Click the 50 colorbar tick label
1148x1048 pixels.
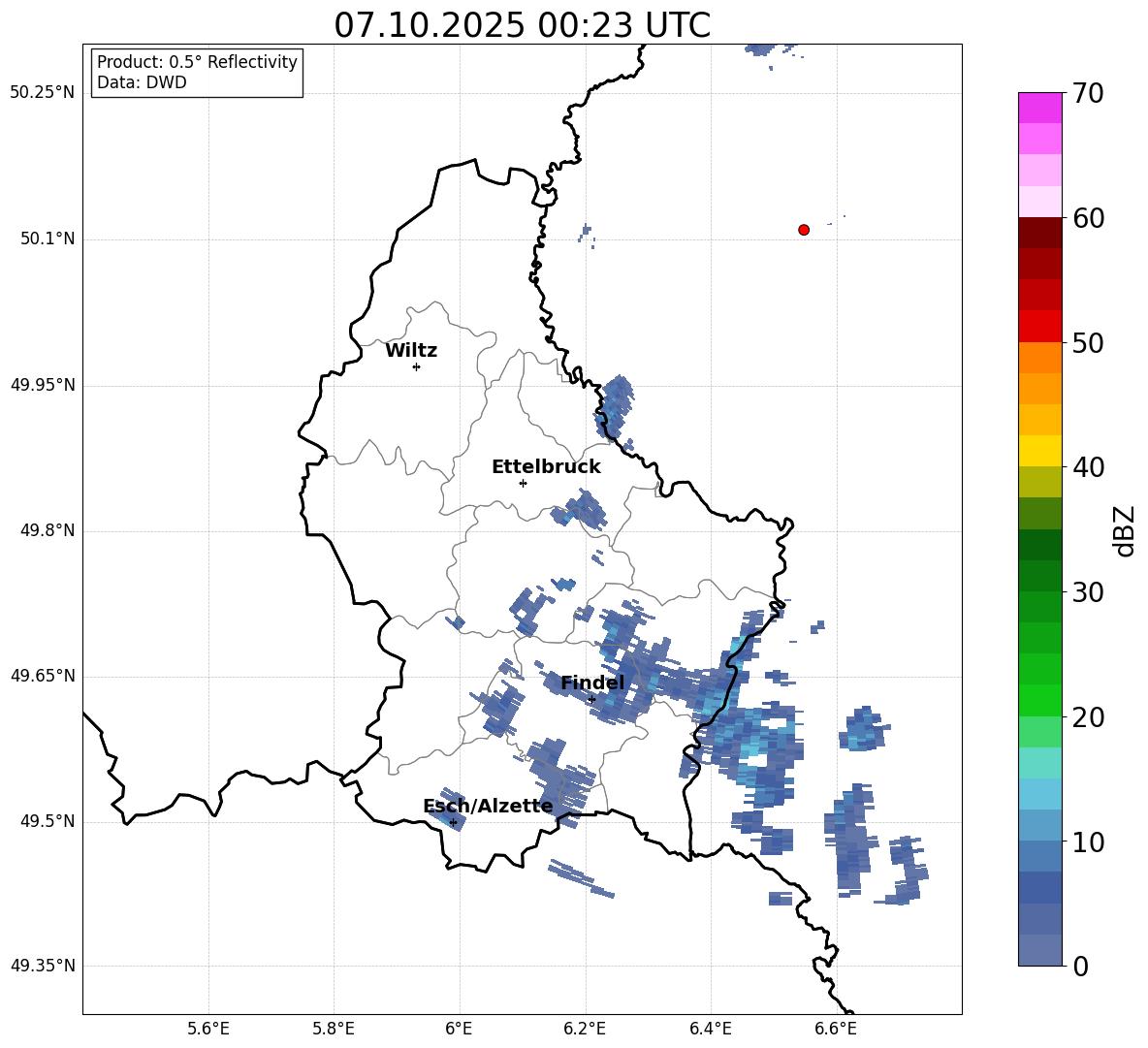[1088, 343]
